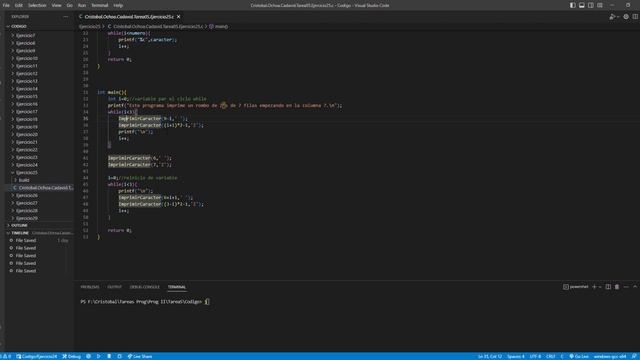This screenshot has height=360, width=640.
Task: Click the Go Live server button
Action: 579,356
